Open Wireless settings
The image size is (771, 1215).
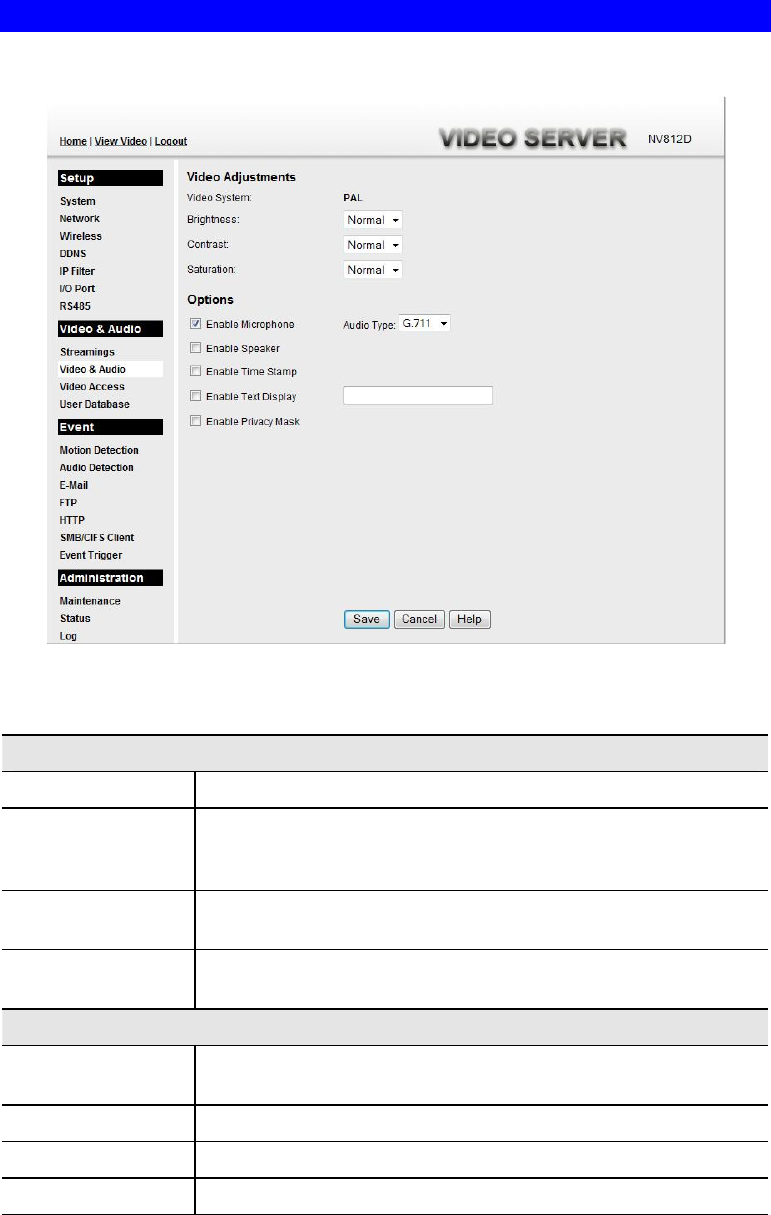(81, 236)
